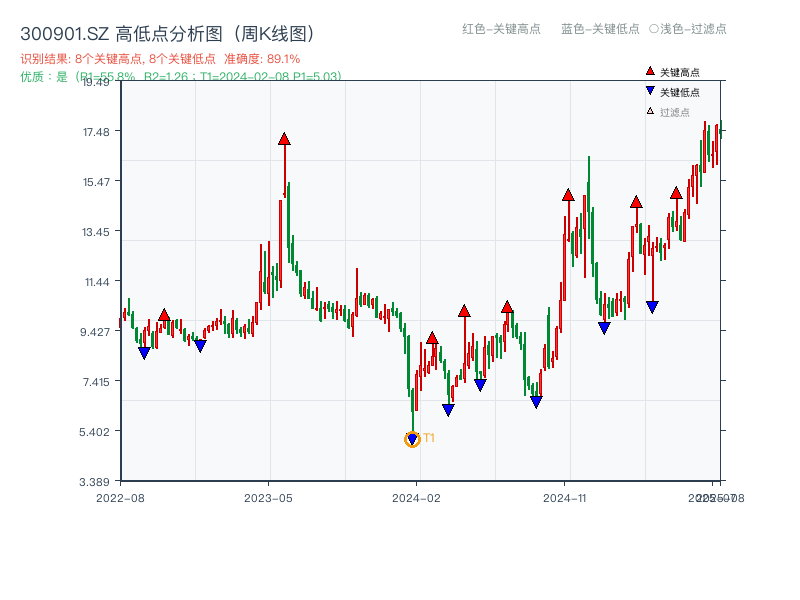Click the 蓝色-关键低点 header legend text
Image resolution: width=800 pixels, height=600 pixels.
pyautogui.click(x=600, y=29)
